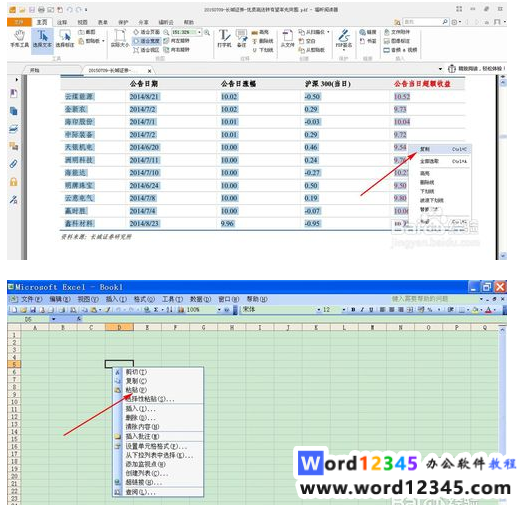
Task: Open the PDF Sign tool
Action: 344,39
